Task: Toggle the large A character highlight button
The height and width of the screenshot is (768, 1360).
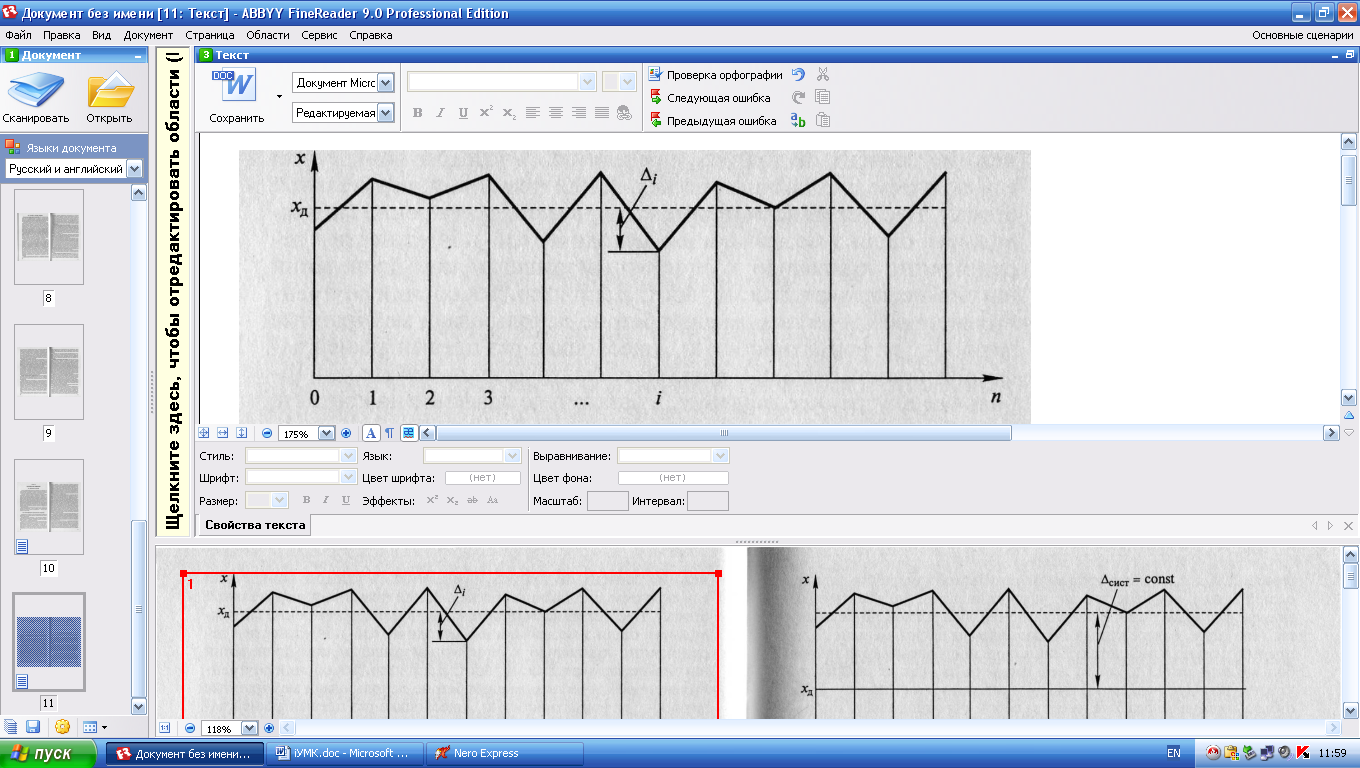Action: tap(370, 433)
